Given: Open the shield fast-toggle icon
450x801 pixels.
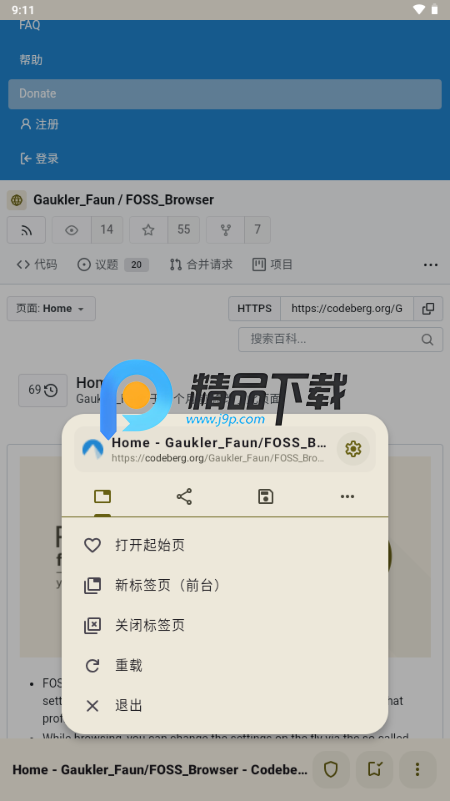Looking at the screenshot, I should (x=331, y=769).
